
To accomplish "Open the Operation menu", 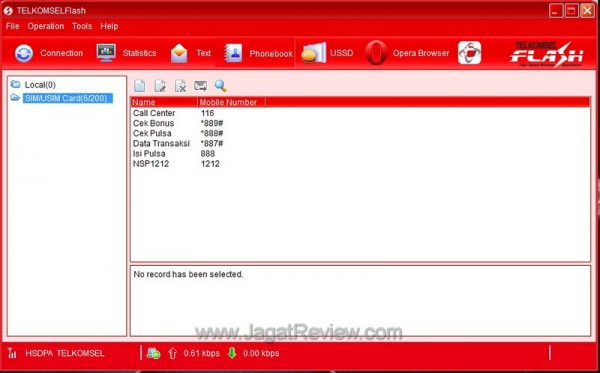I will (46, 26).
